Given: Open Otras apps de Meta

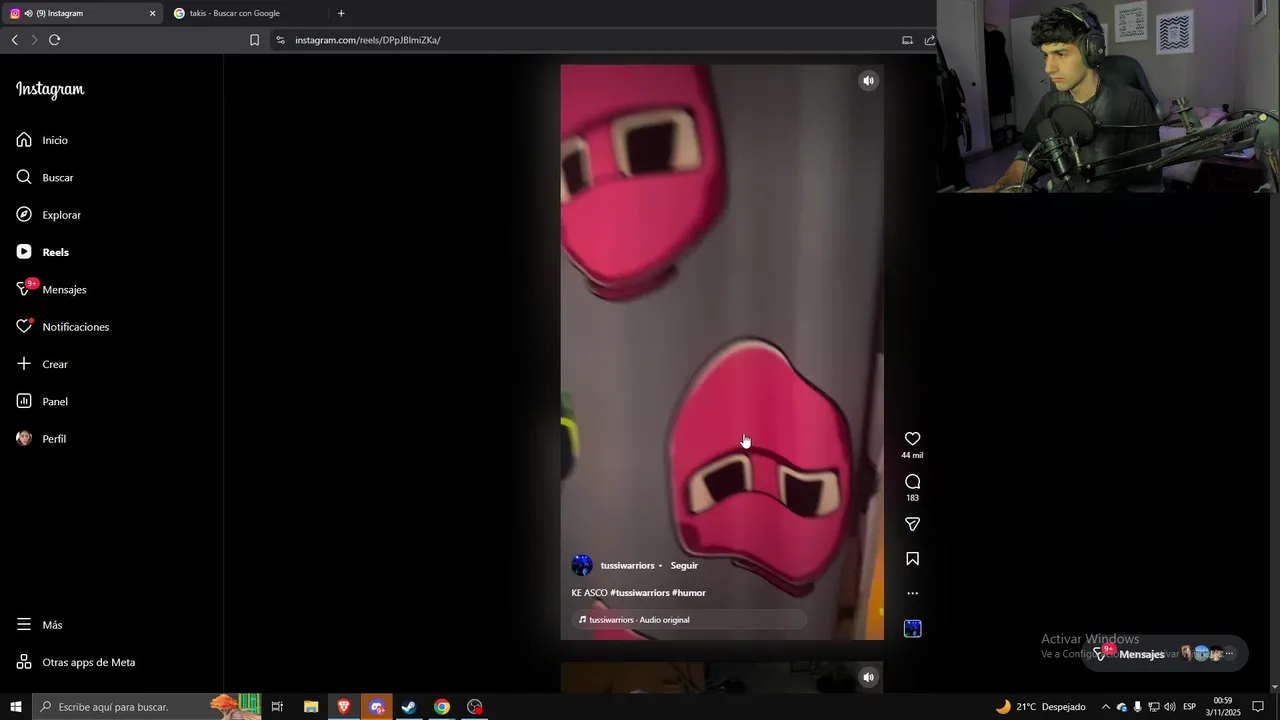Looking at the screenshot, I should click(x=75, y=662).
